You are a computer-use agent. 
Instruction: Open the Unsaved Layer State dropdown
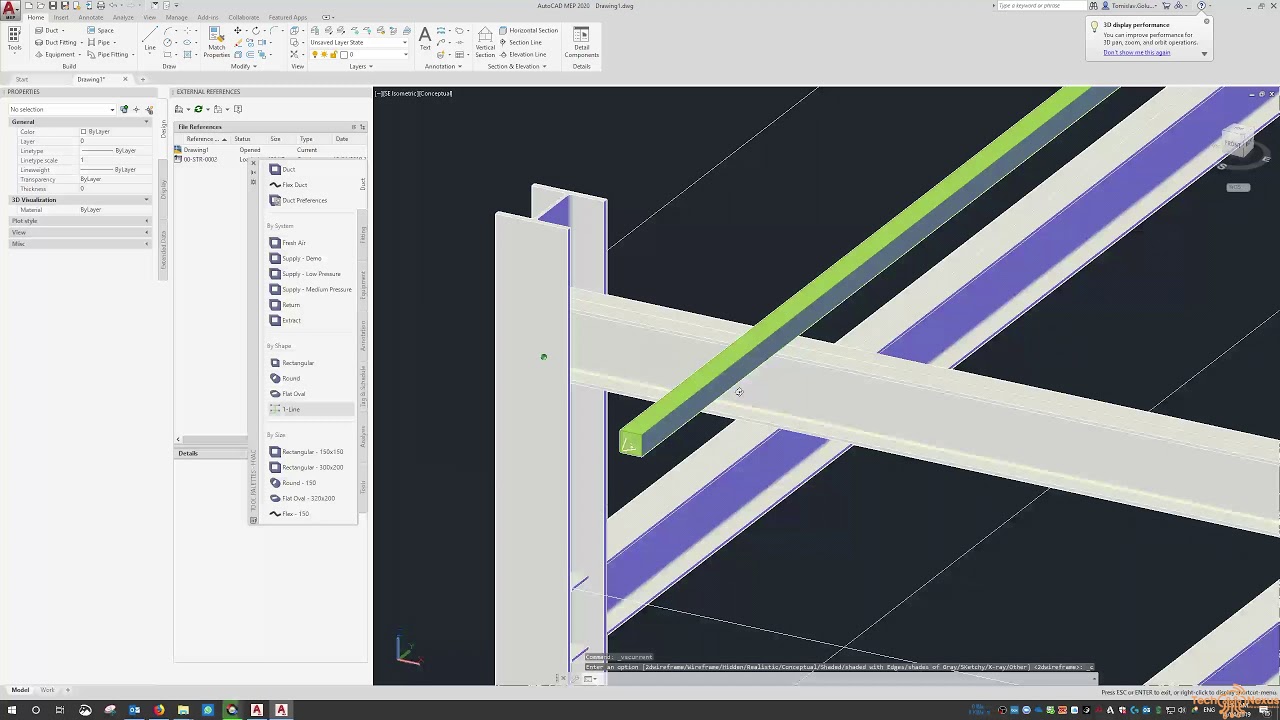click(358, 42)
